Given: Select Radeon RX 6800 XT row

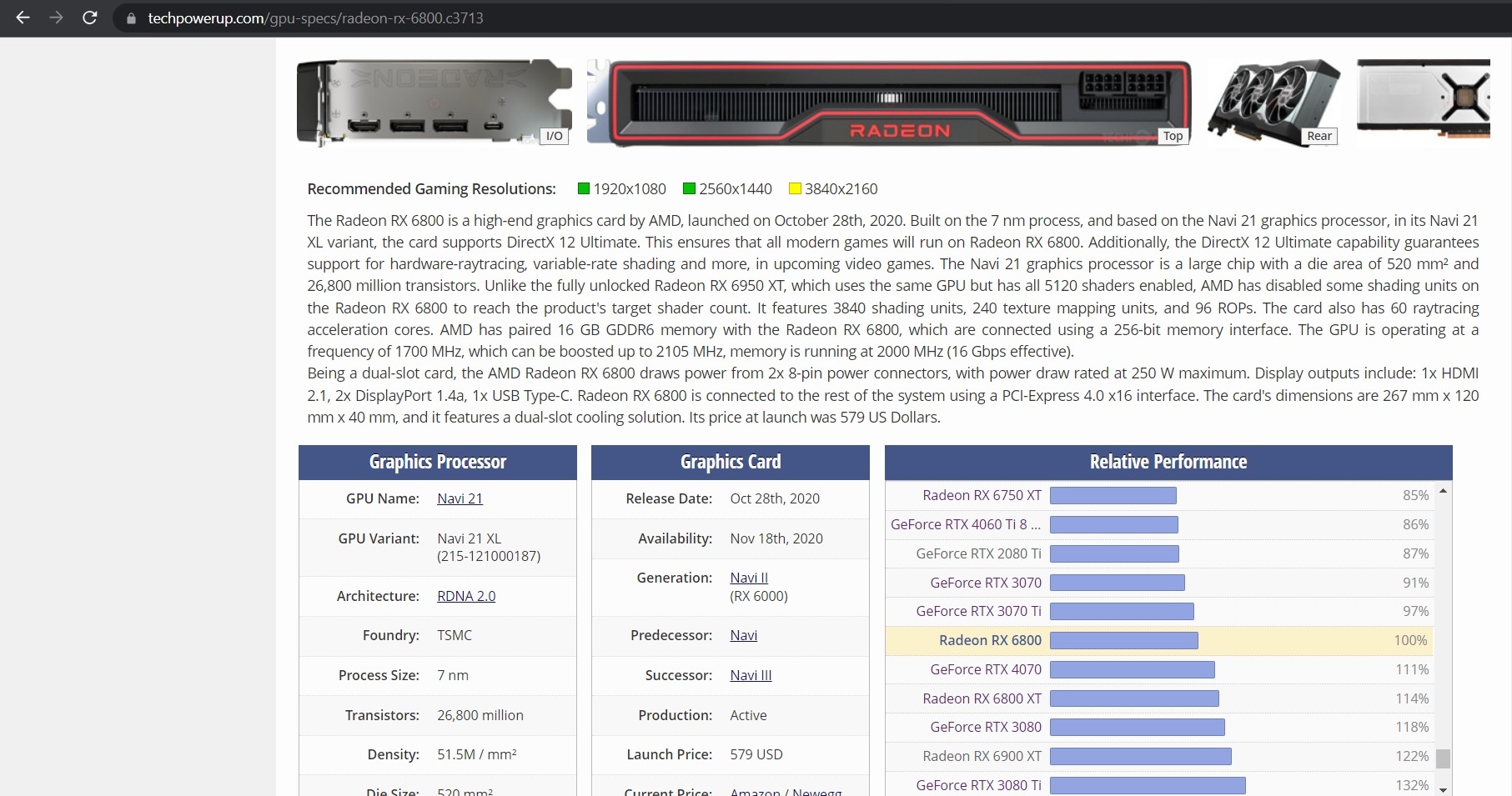Looking at the screenshot, I should coord(1160,698).
